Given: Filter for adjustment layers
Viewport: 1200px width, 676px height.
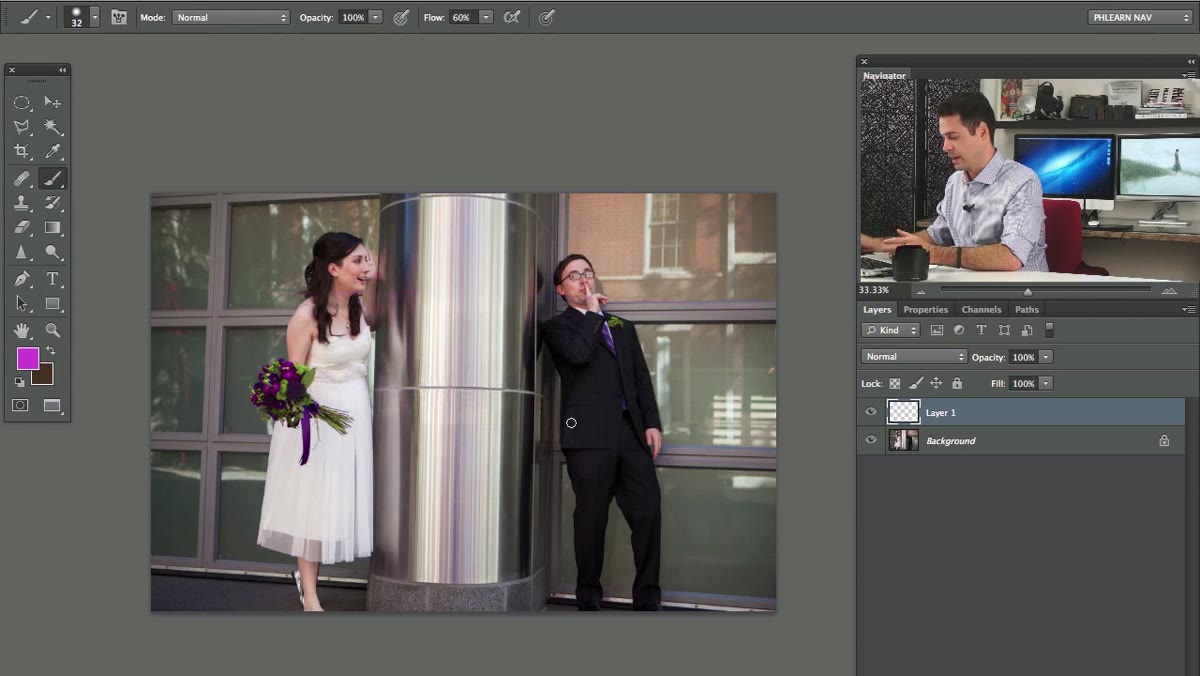Looking at the screenshot, I should coord(959,330).
